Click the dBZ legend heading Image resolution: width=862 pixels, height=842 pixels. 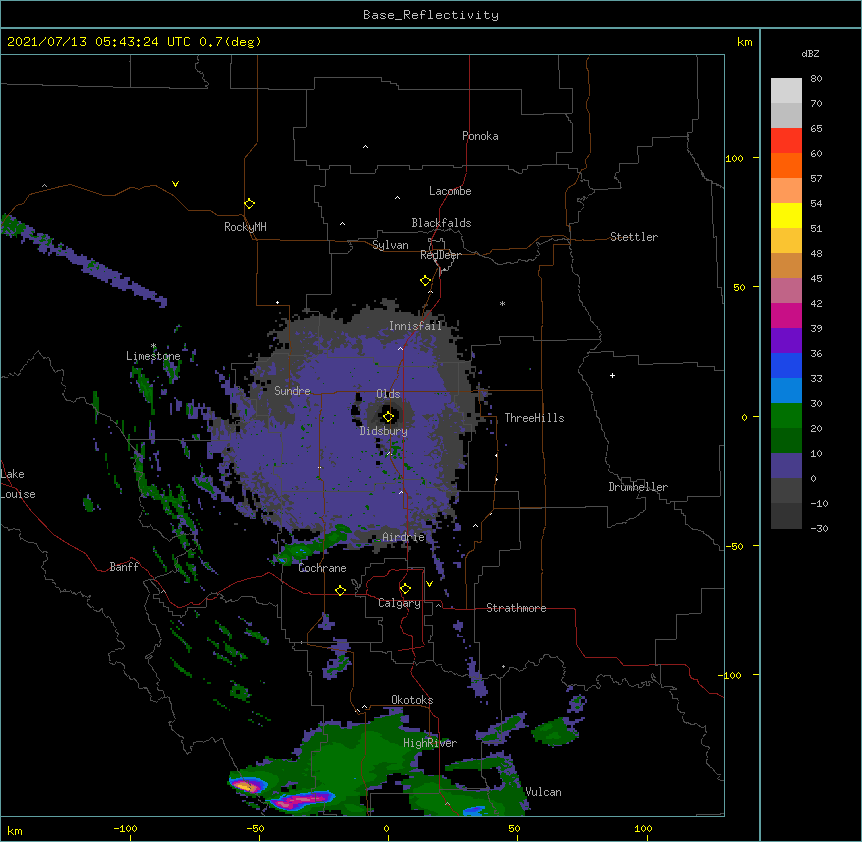point(810,53)
